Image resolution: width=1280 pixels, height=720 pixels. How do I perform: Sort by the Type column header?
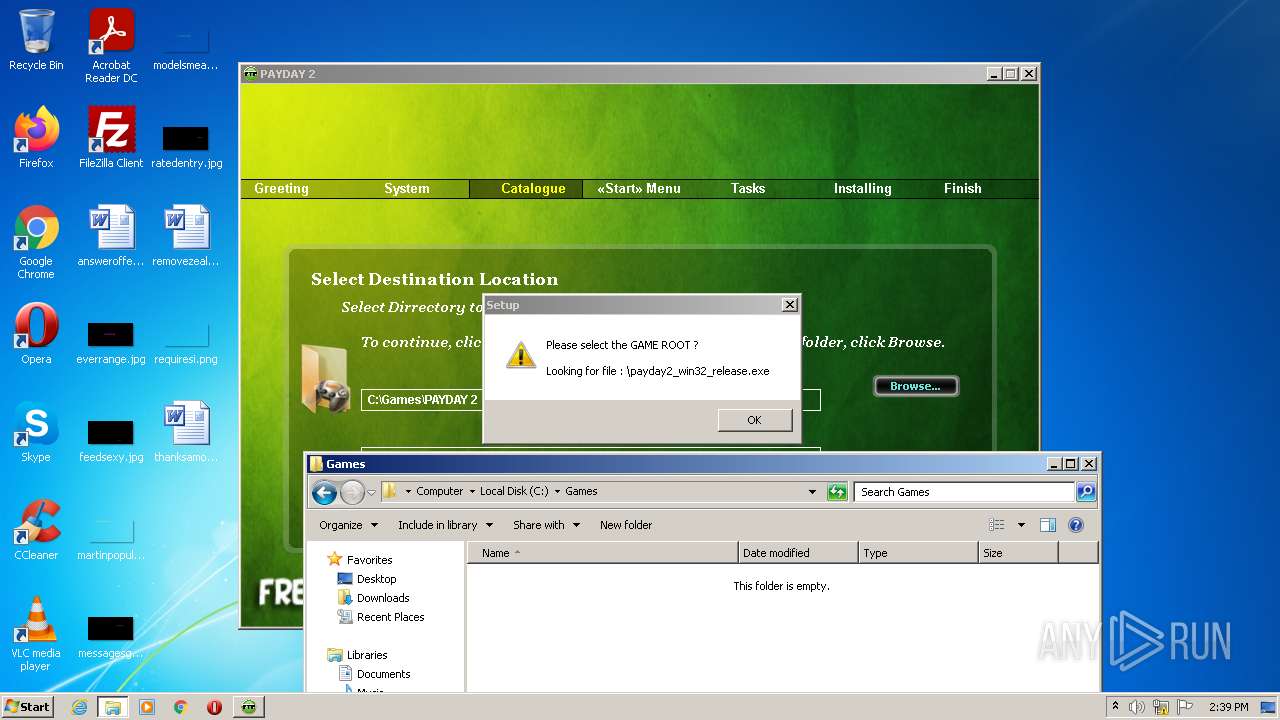pyautogui.click(x=918, y=553)
